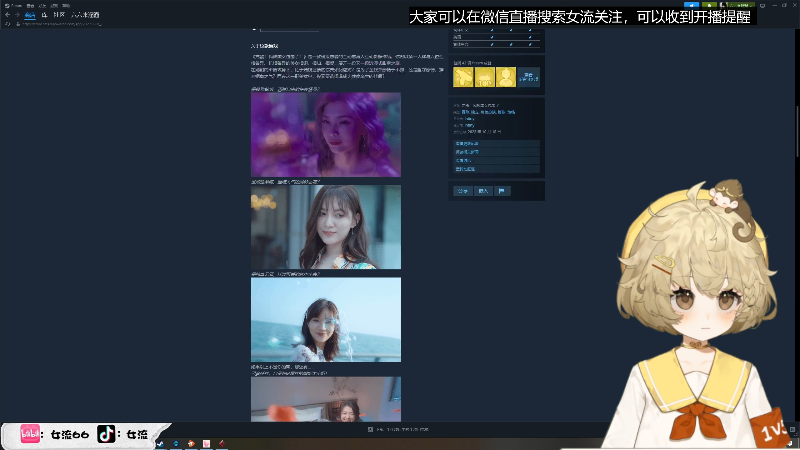The width and height of the screenshot is (800, 450).
Task: Click the Embed button below game details
Action: [483, 191]
